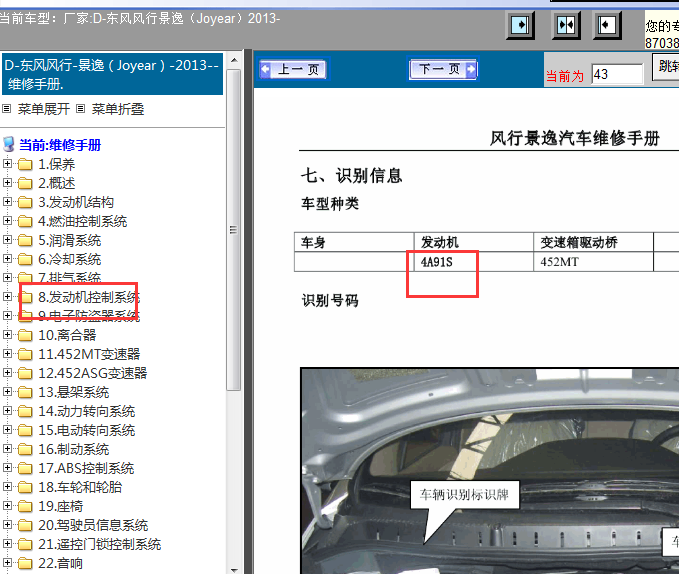This screenshot has height=574, width=679.
Task: Click the folder icon for 14.动力转向系统
Action: [25, 411]
